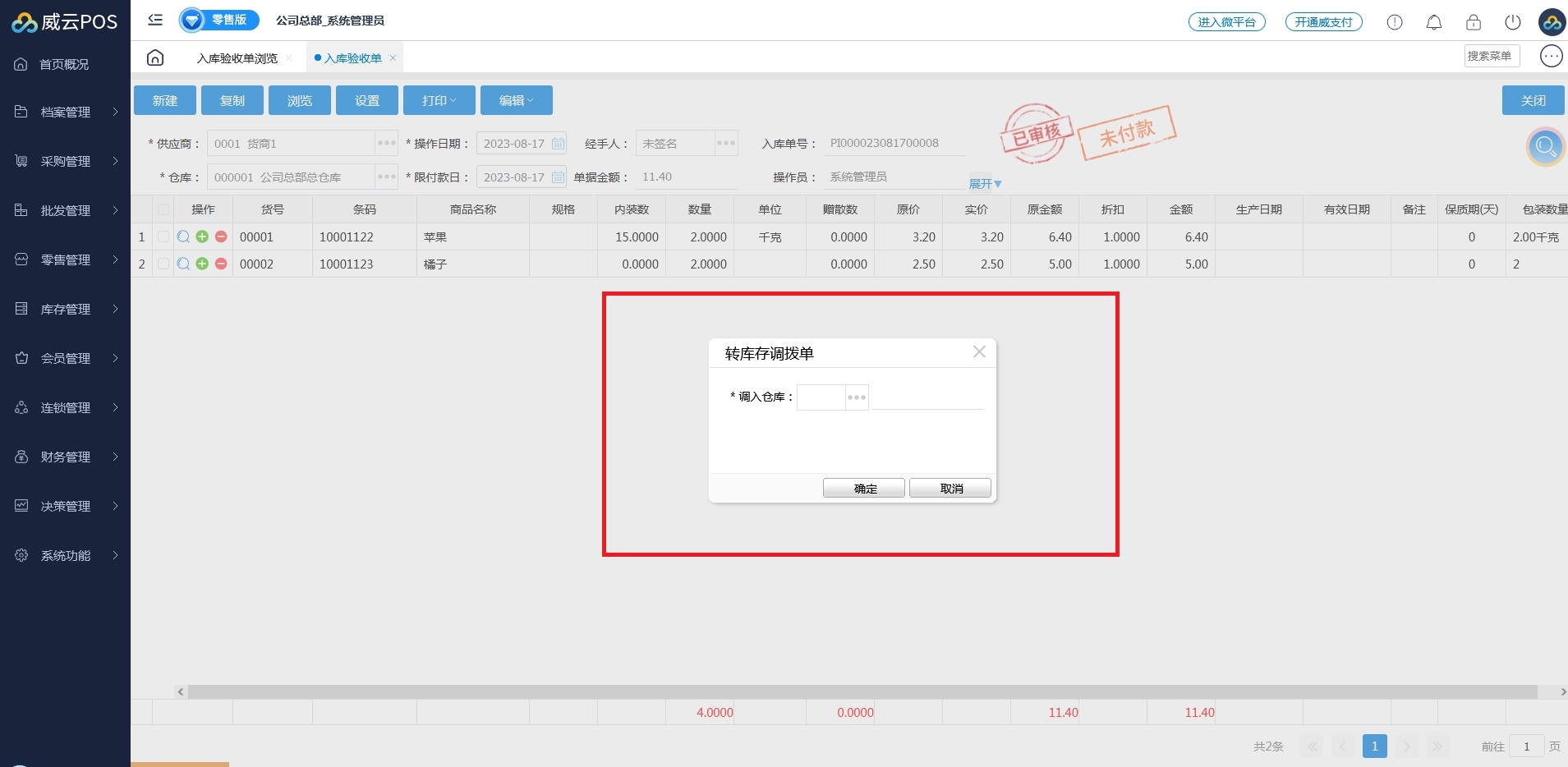
Task: Expand more header fields via 展开
Action: click(985, 184)
